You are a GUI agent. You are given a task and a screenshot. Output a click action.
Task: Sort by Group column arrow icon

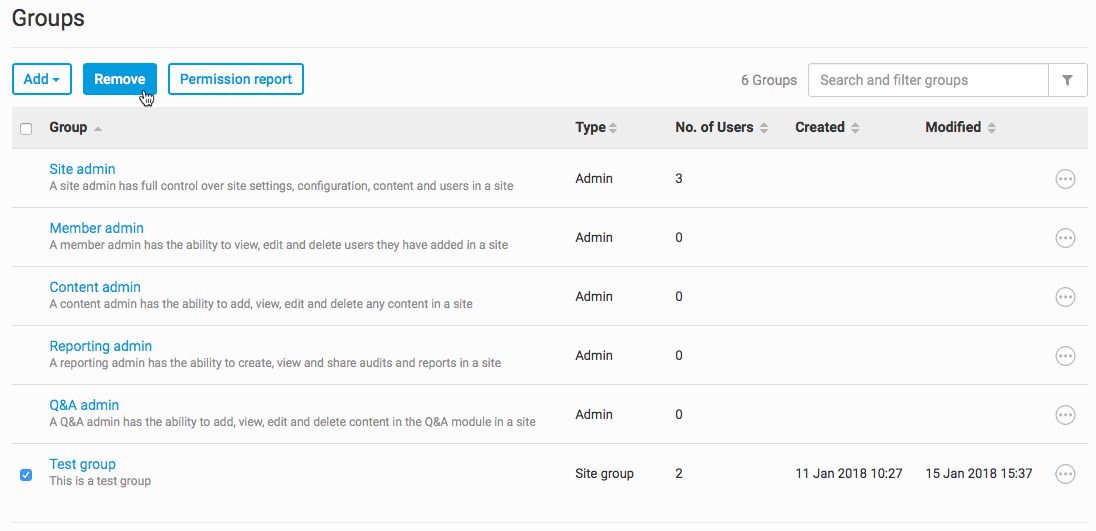pyautogui.click(x=98, y=128)
